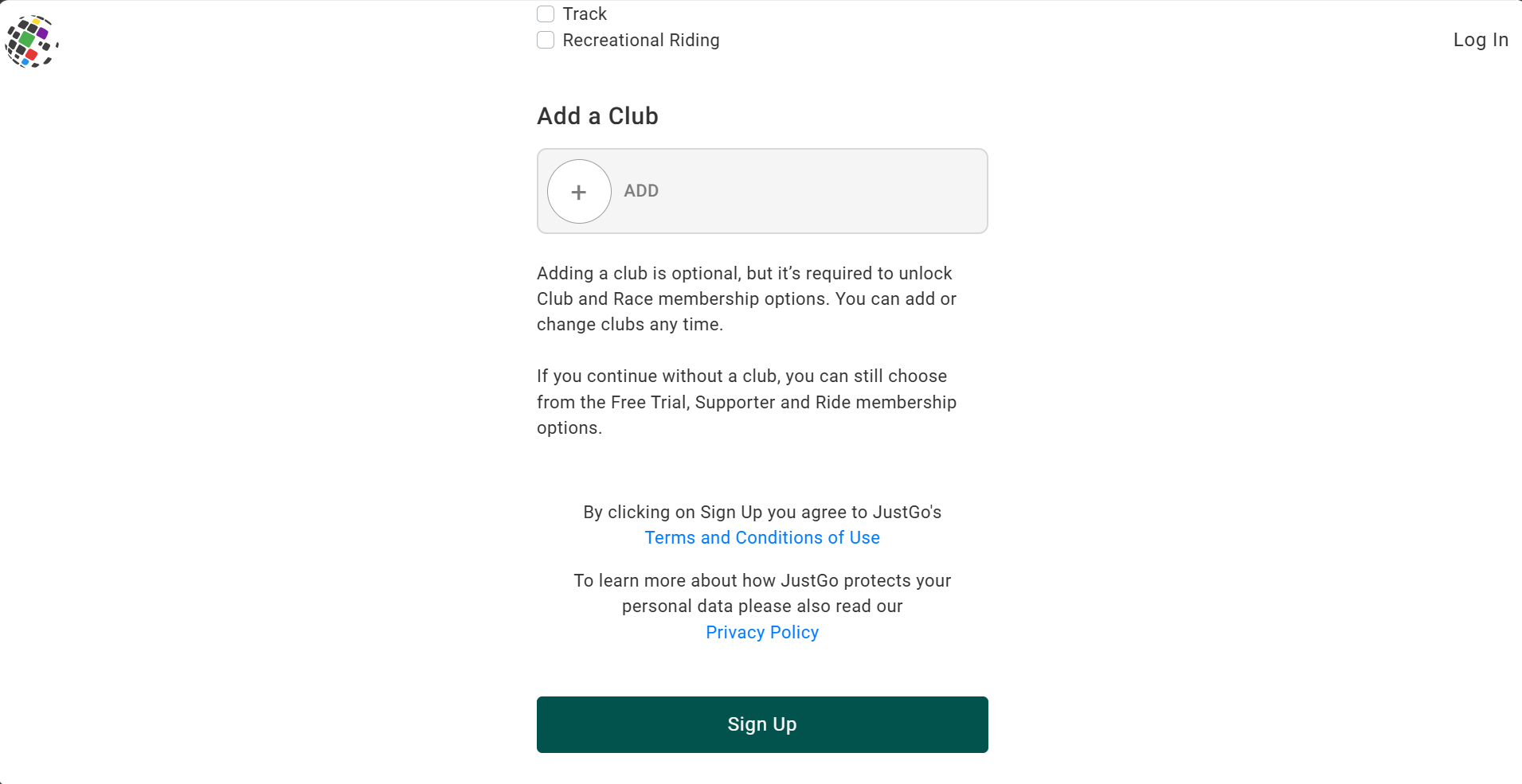The height and width of the screenshot is (784, 1522).
Task: Click the Add a Club heading
Action: pos(597,116)
